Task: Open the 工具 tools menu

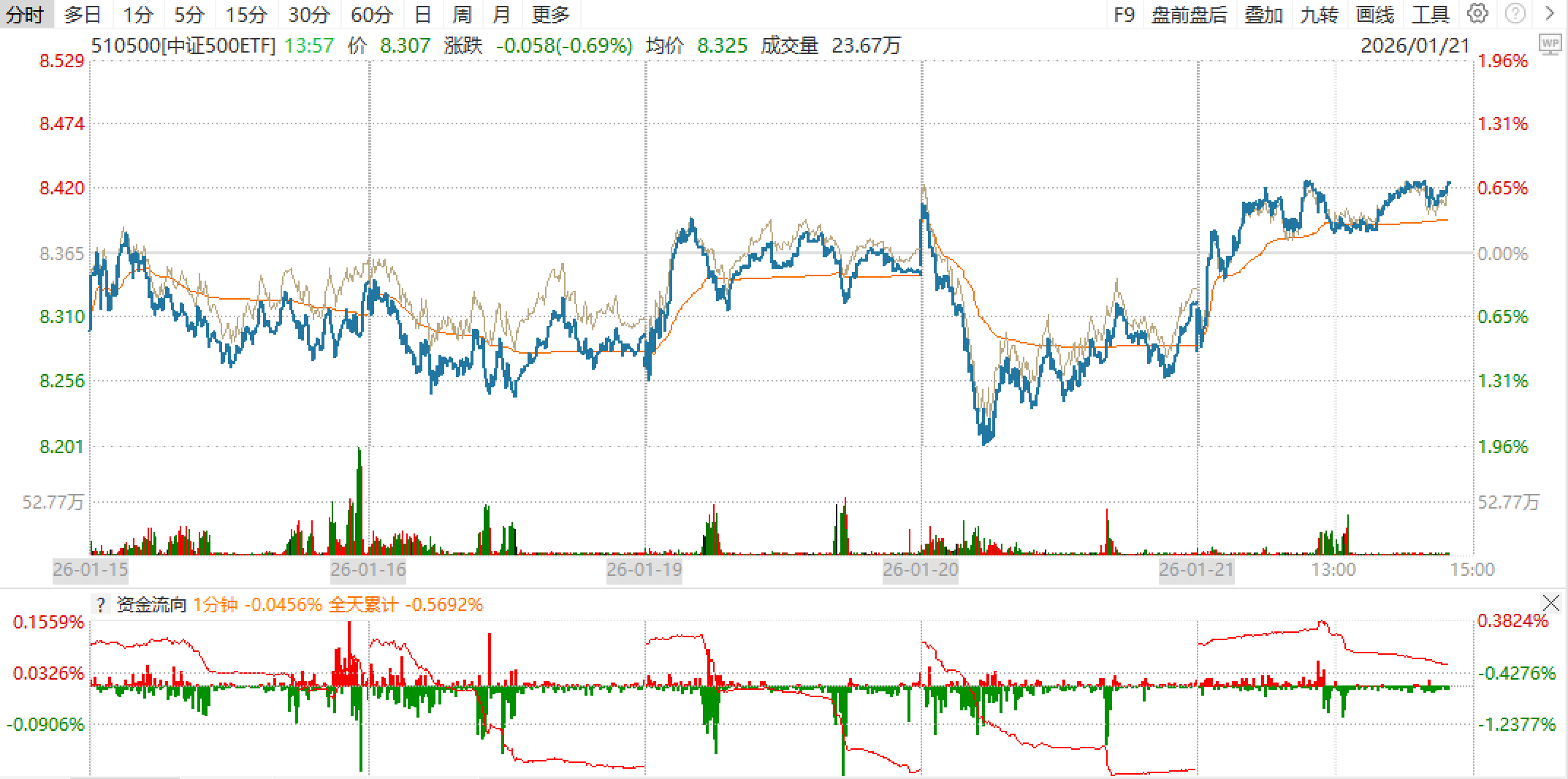Action: tap(1430, 15)
